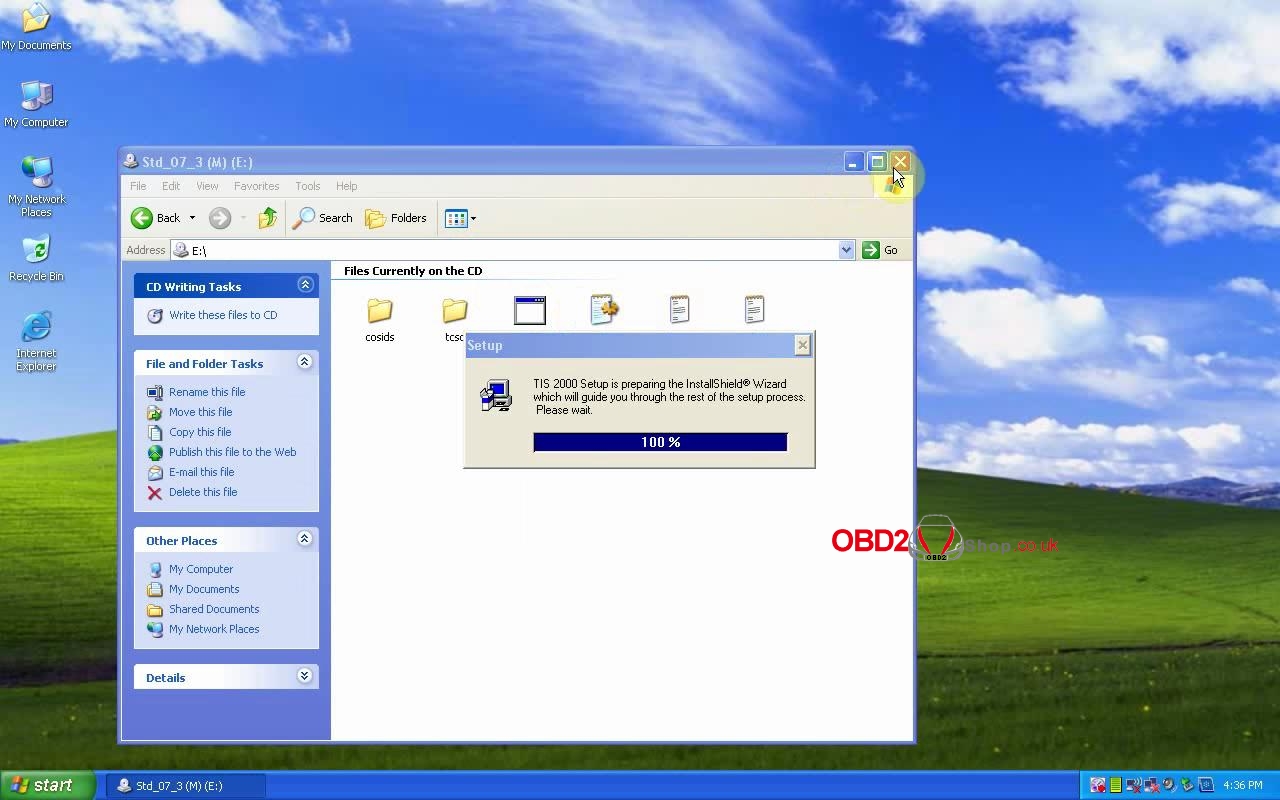This screenshot has height=800, width=1280.
Task: Click the 'Delete this file' link
Action: click(x=202, y=492)
